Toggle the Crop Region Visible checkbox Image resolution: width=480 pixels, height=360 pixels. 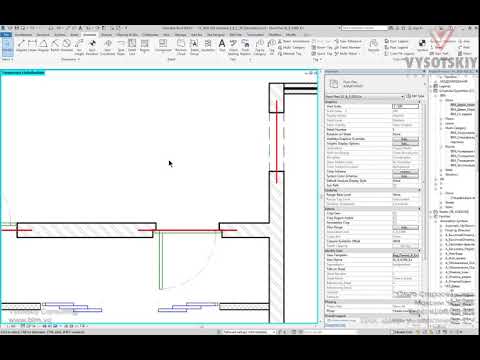pos(395,218)
